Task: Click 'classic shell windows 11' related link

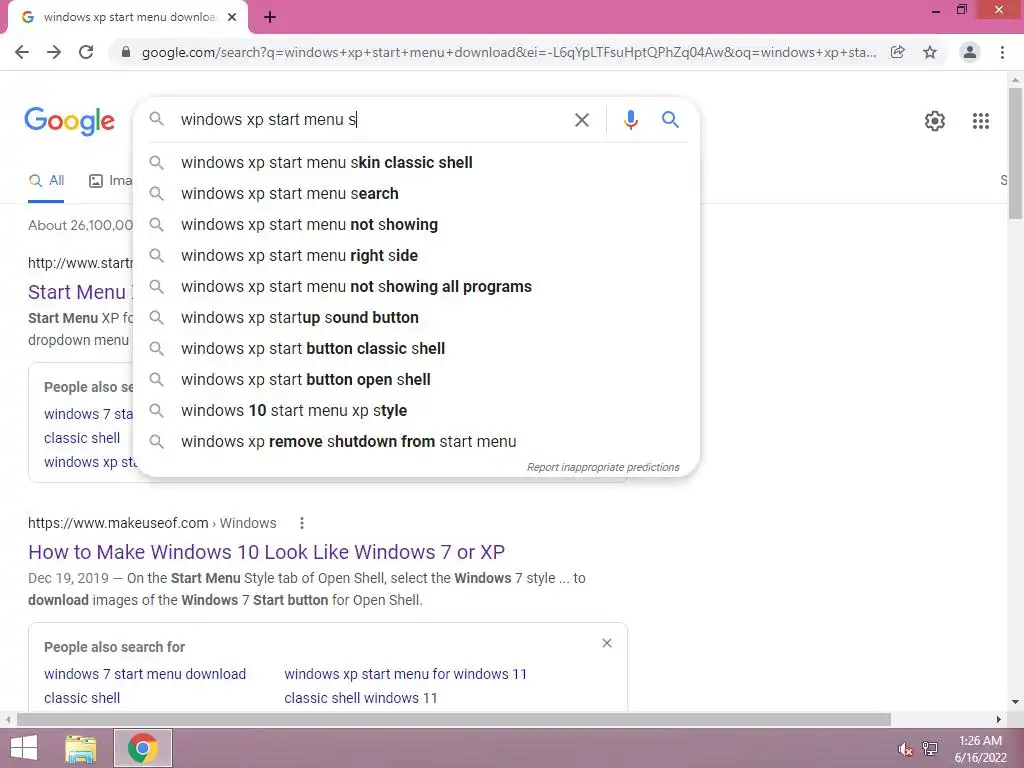Action: coord(360,698)
